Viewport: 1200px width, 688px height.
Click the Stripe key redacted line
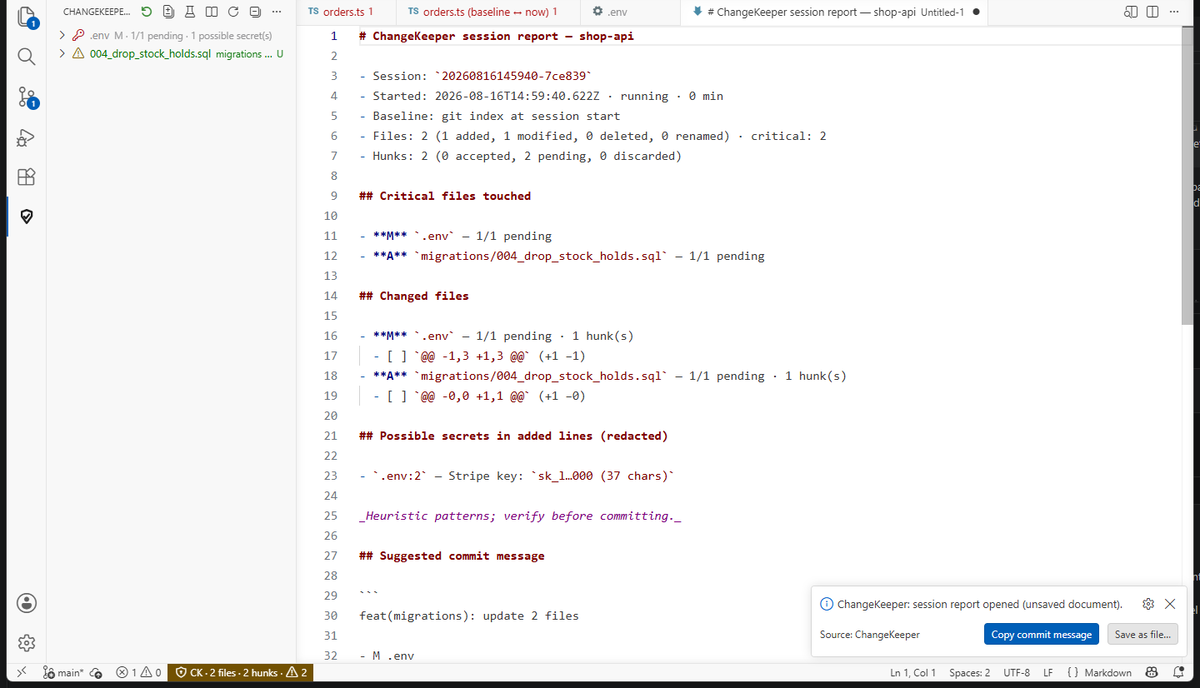coord(517,476)
